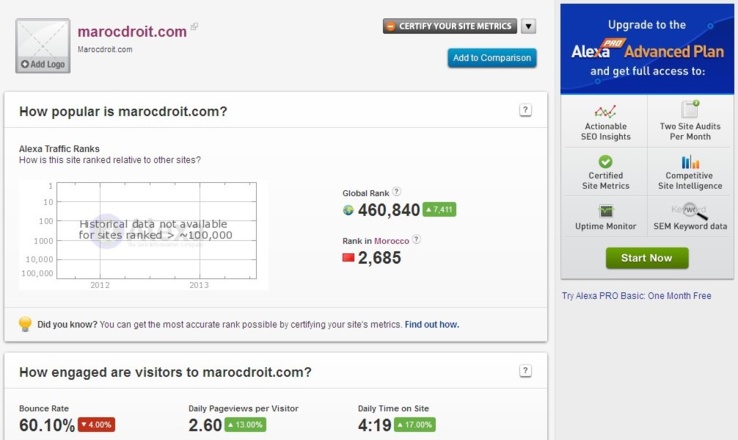Screen dimensions: 738x440
Task: Click the green Start Now button
Action: [647, 258]
